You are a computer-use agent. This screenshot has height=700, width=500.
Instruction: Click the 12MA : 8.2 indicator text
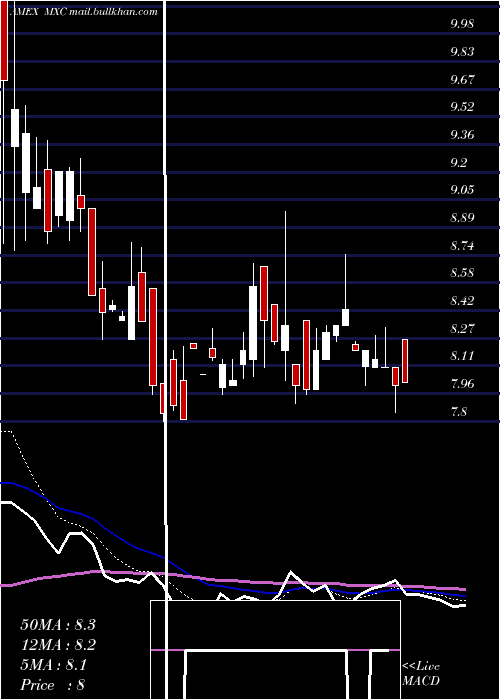click(58, 645)
